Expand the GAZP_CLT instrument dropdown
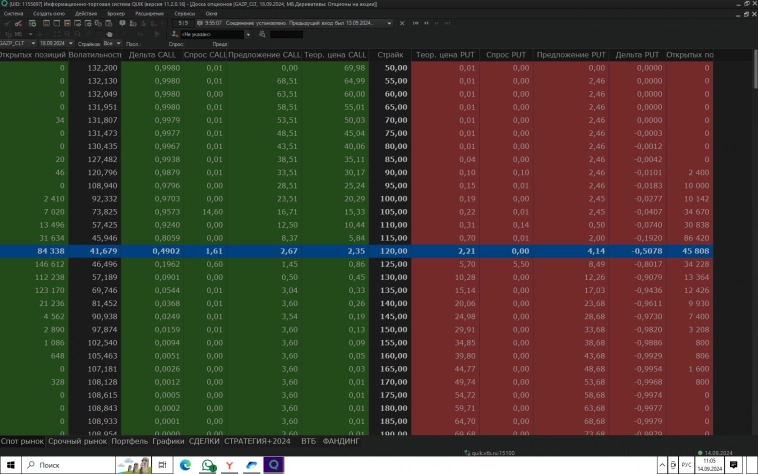This screenshot has height=474, width=758. click(32, 44)
